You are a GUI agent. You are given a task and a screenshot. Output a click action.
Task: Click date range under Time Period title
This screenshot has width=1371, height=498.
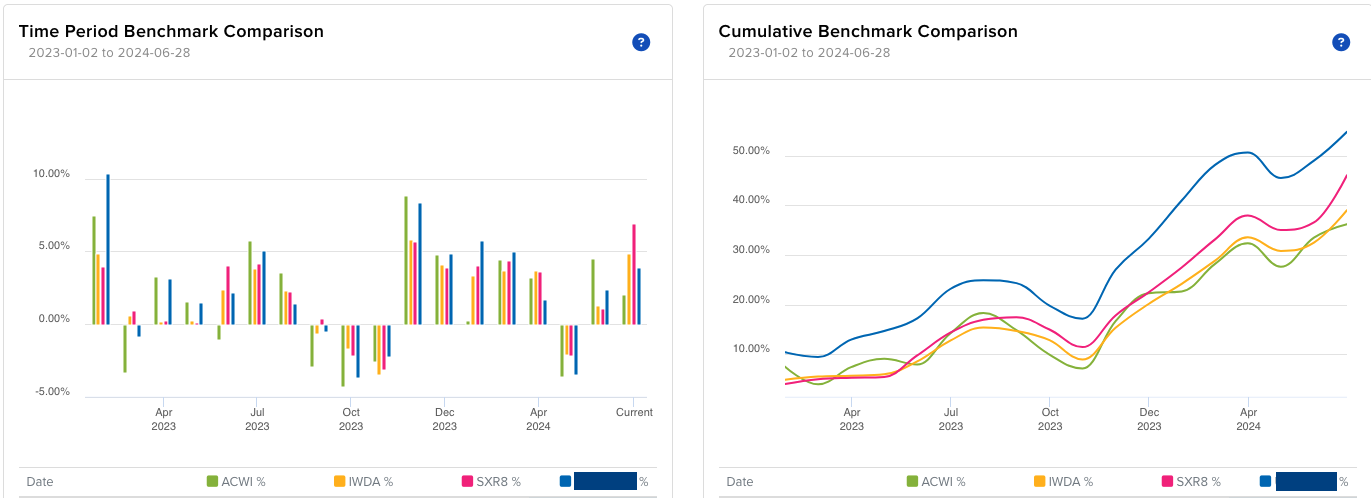coord(109,53)
